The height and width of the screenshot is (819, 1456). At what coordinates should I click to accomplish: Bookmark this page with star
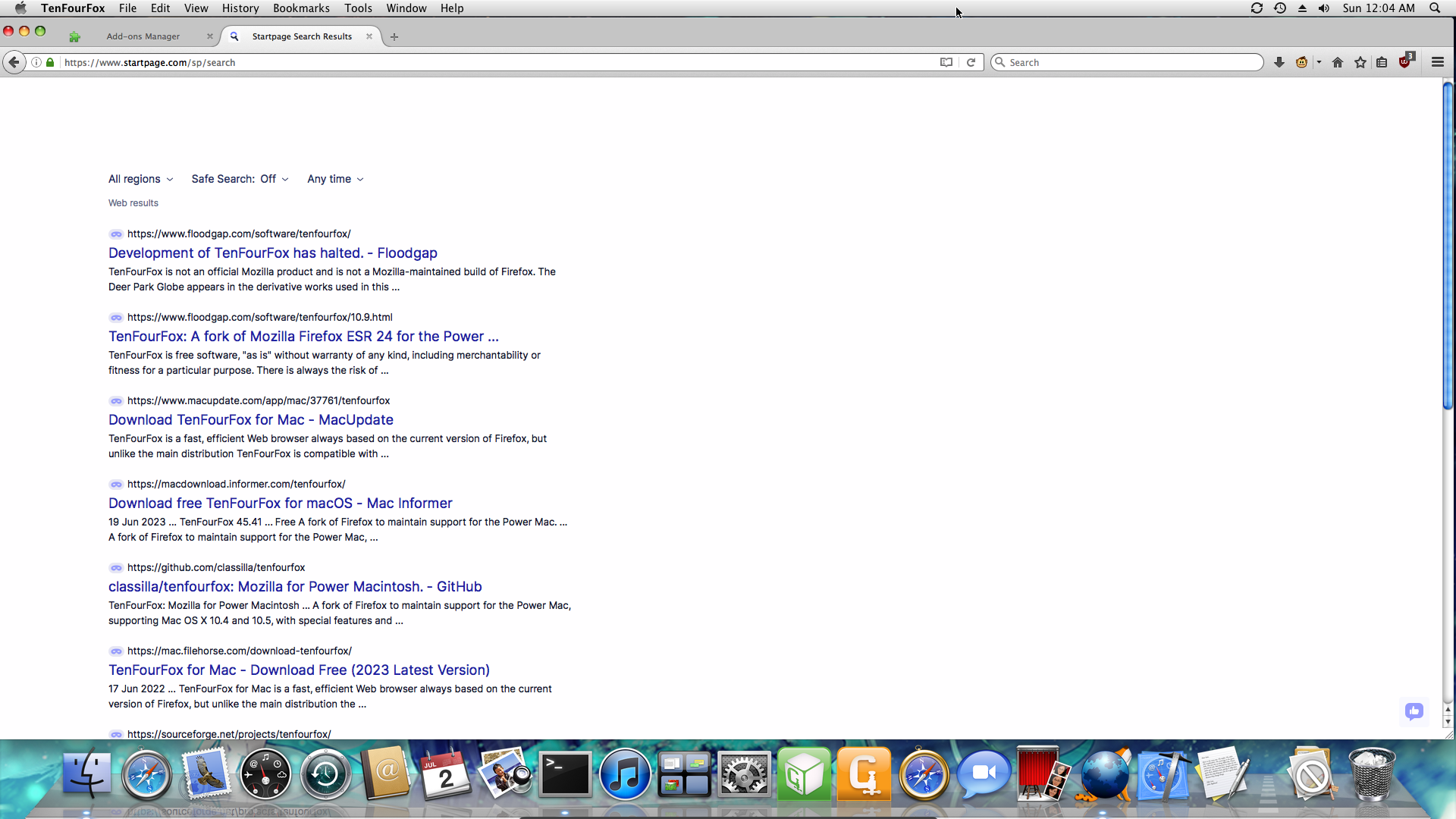click(x=1360, y=62)
